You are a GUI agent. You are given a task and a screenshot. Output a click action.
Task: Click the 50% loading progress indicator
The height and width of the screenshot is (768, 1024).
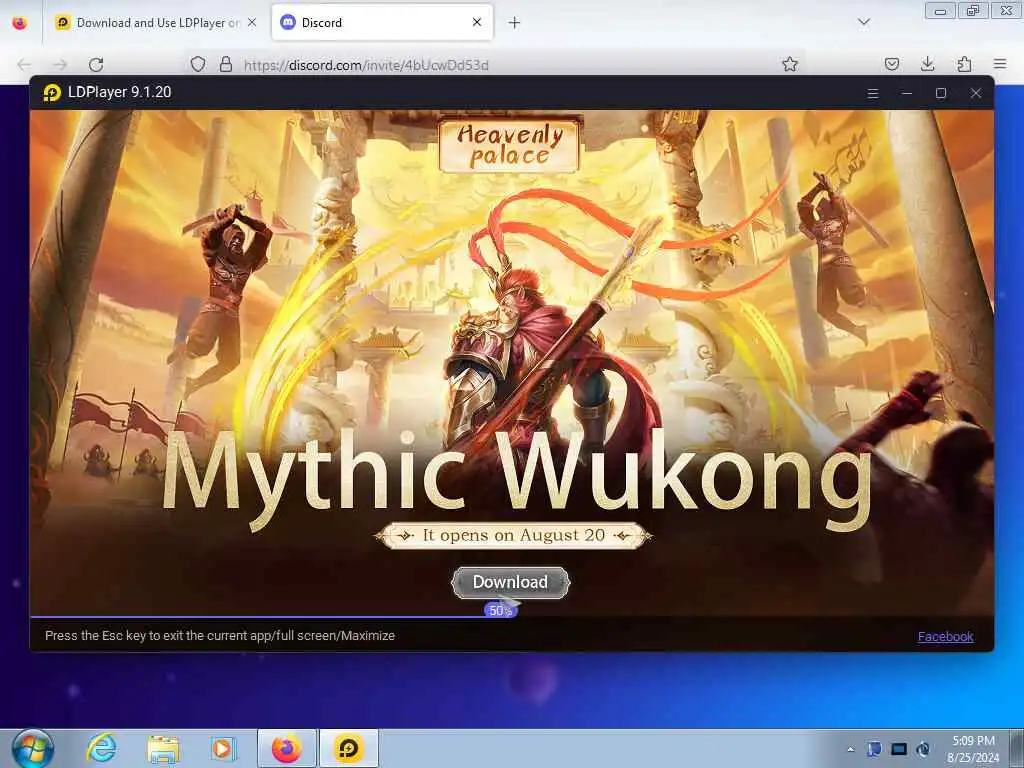tap(500, 611)
